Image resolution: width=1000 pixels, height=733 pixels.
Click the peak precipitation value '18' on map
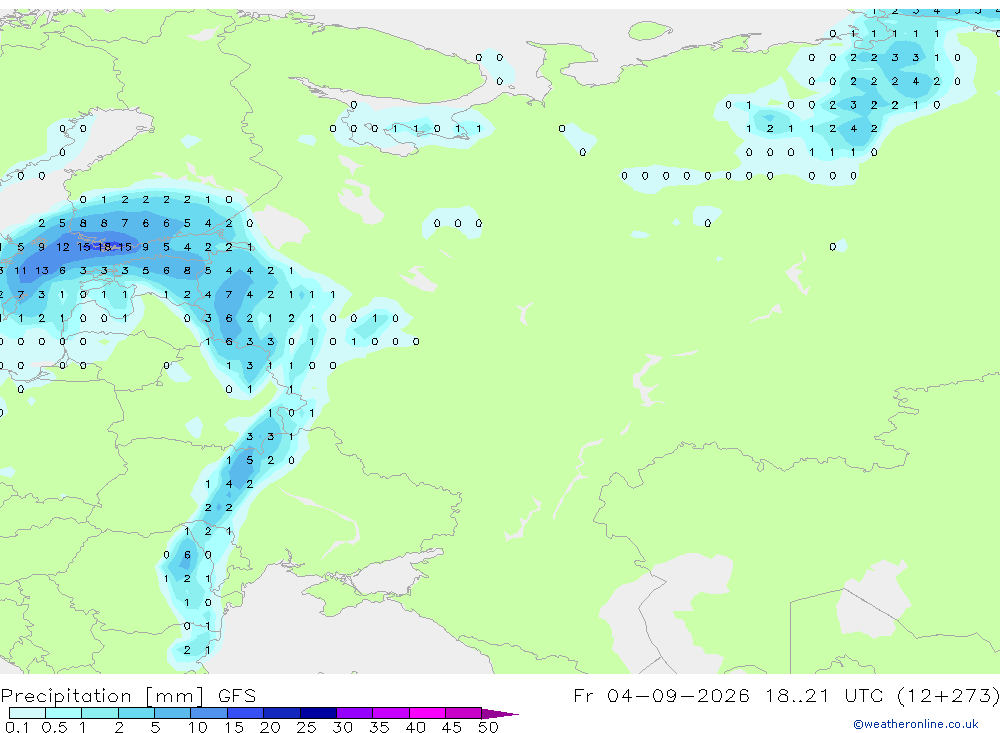(x=105, y=247)
